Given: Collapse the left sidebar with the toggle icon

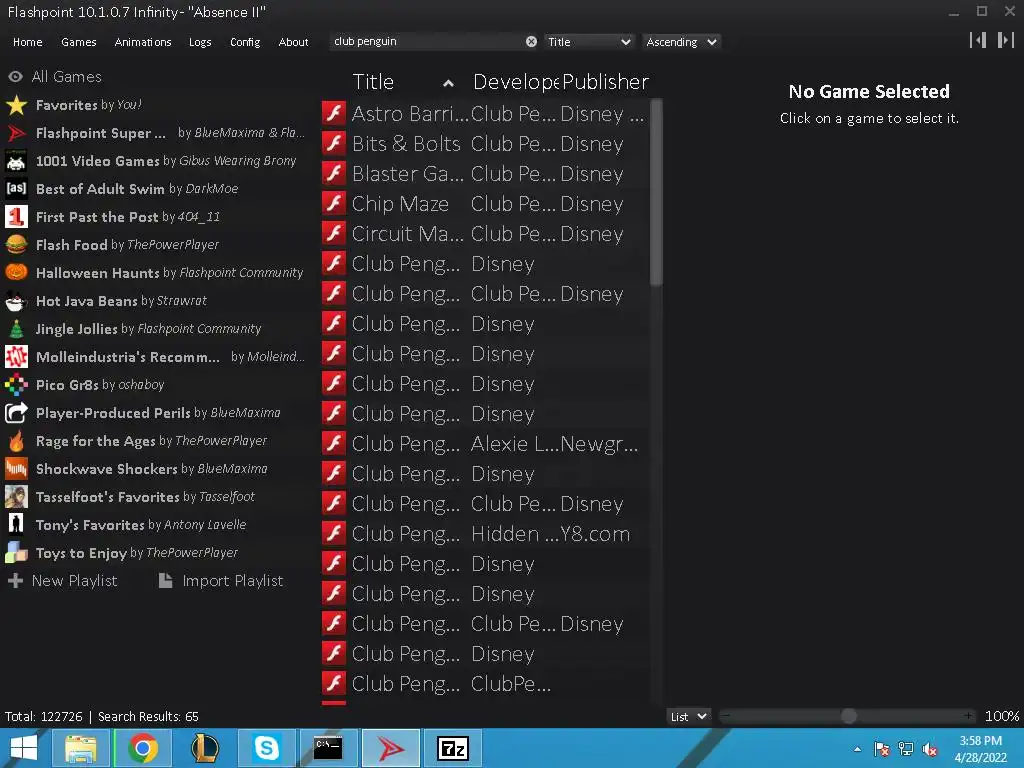Looking at the screenshot, I should (978, 40).
